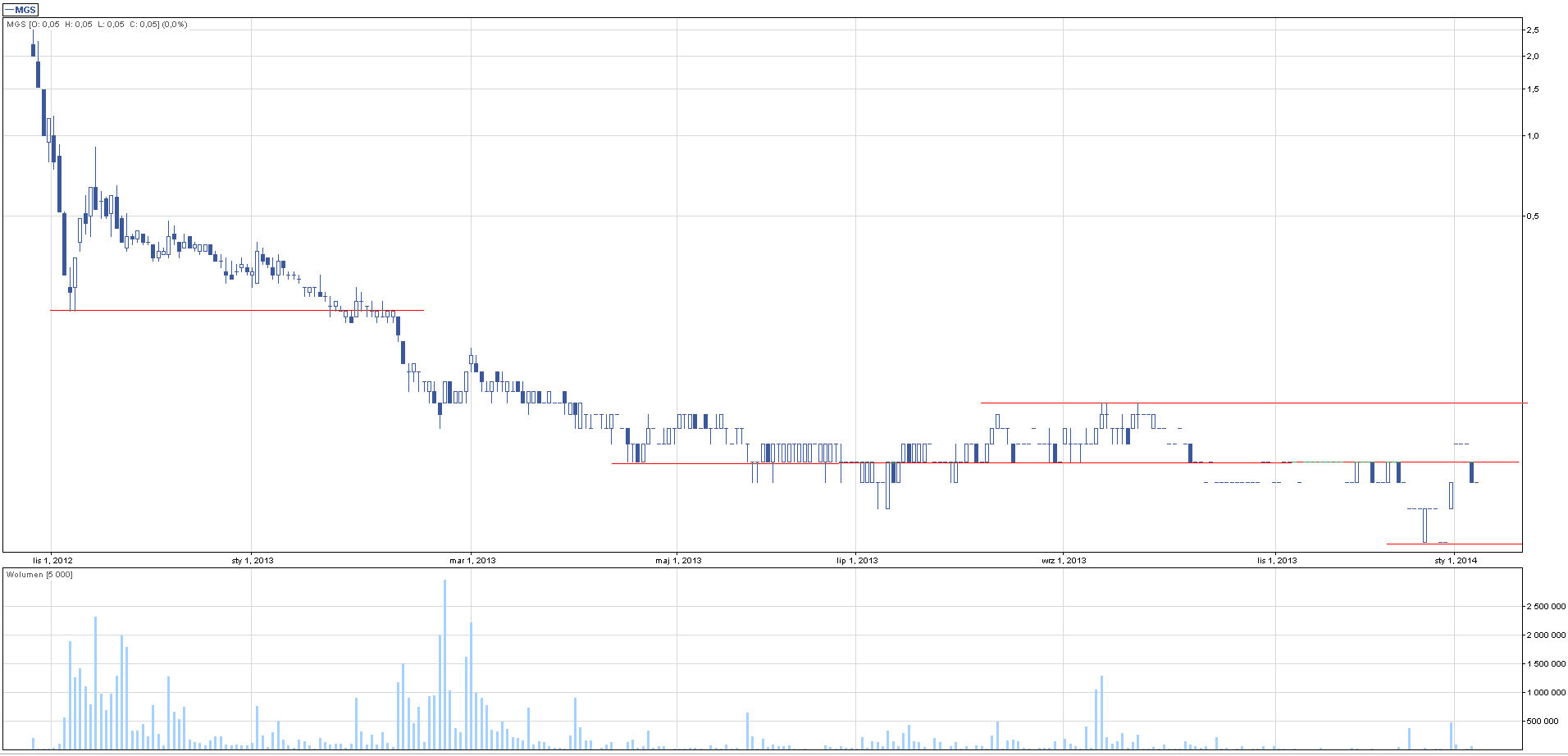
Task: Click the 'sty 1, 2013' date marker
Action: (x=253, y=561)
